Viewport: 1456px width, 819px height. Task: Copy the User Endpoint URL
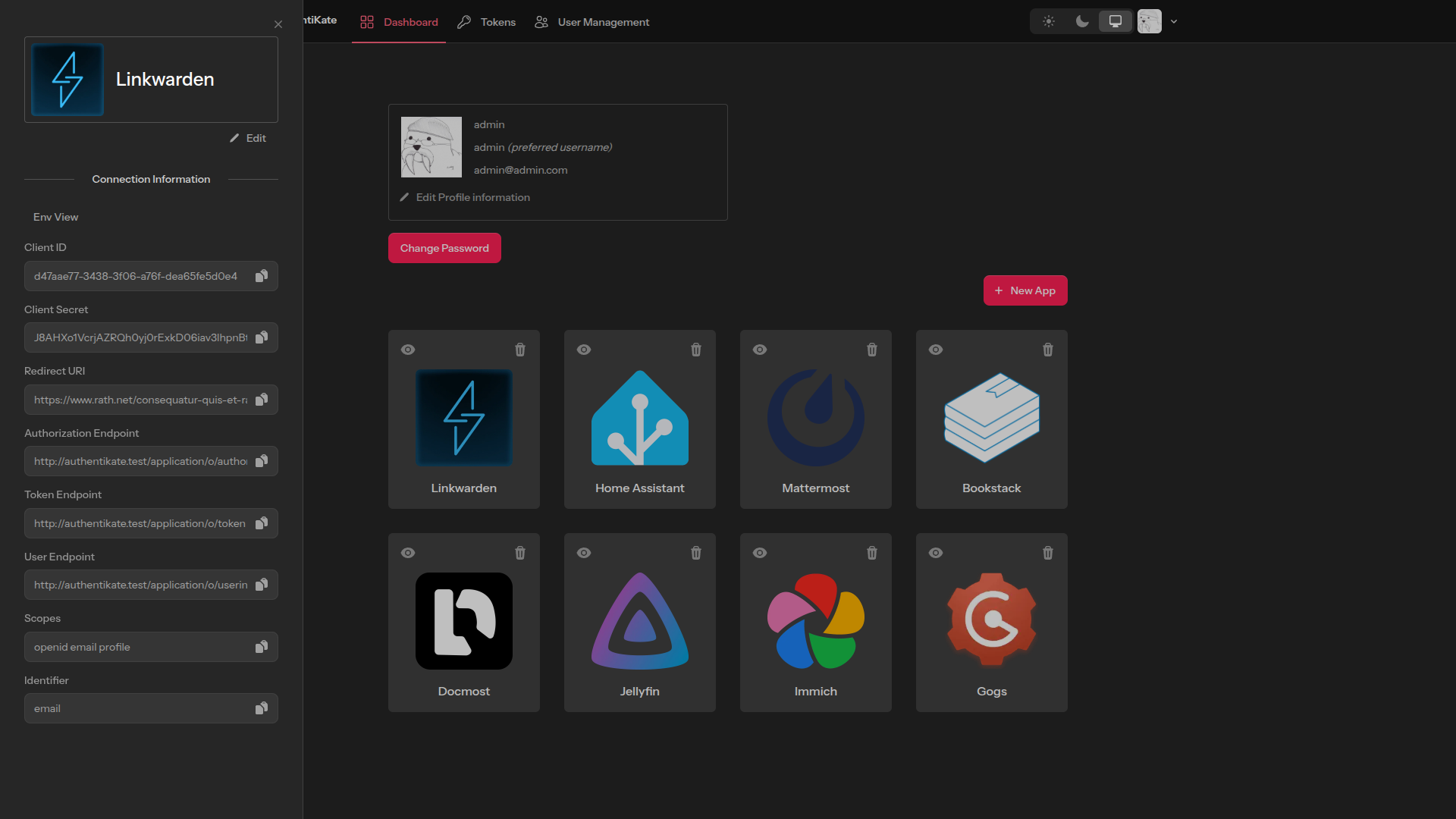(x=262, y=585)
